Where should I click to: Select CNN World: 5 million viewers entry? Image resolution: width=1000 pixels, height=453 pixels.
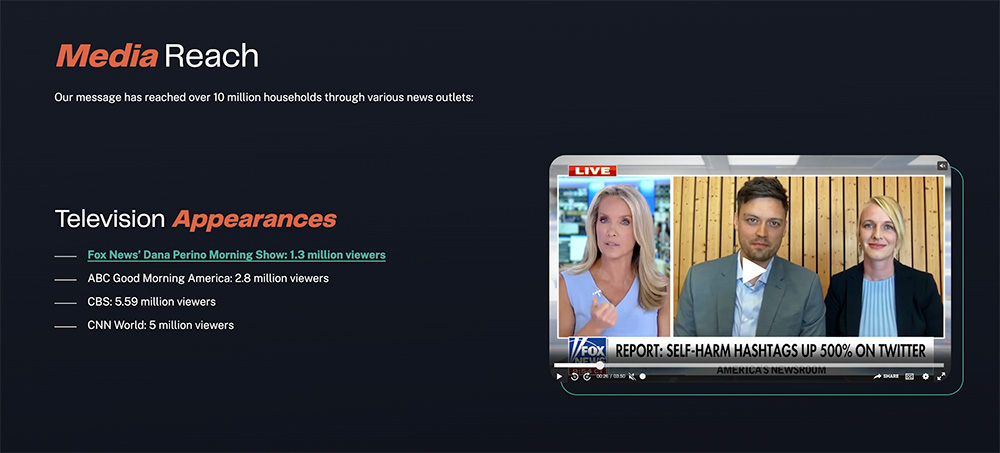coord(161,325)
